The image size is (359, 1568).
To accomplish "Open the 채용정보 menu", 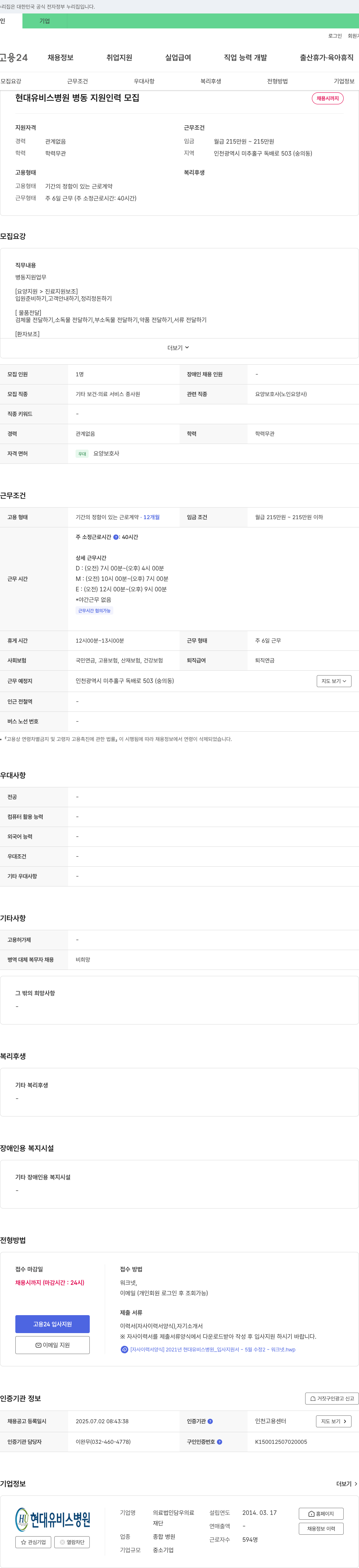I will [x=60, y=58].
